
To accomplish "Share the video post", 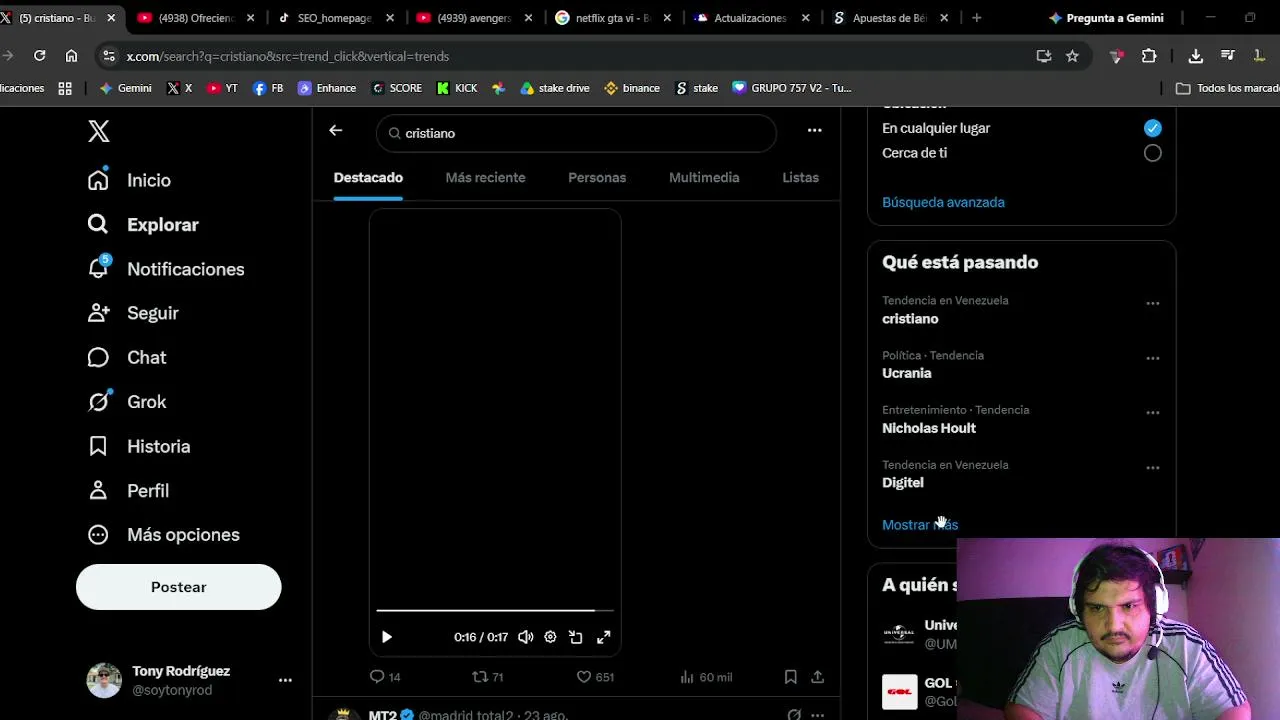I will click(817, 677).
